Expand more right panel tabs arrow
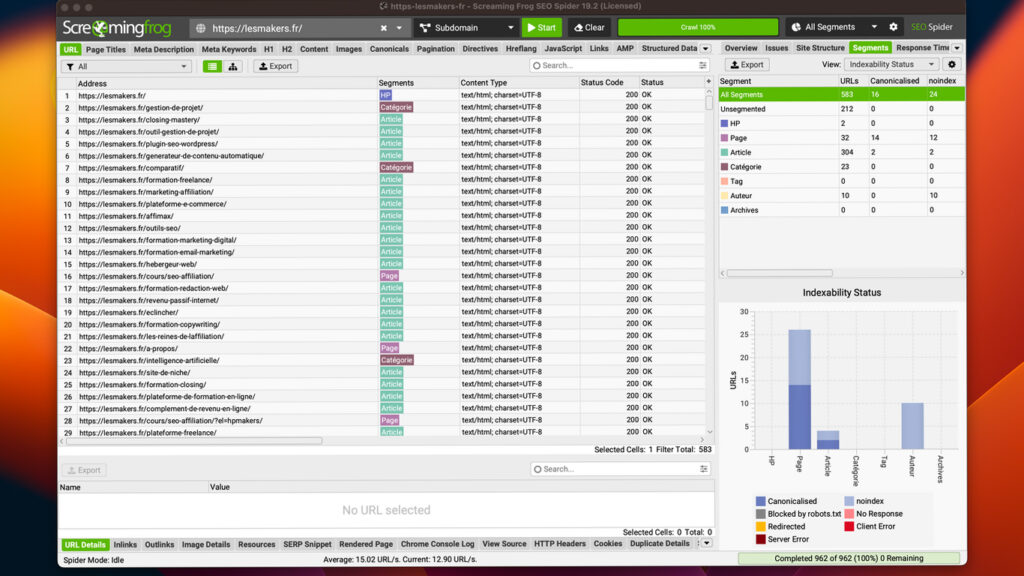The width and height of the screenshot is (1024, 576). point(957,48)
